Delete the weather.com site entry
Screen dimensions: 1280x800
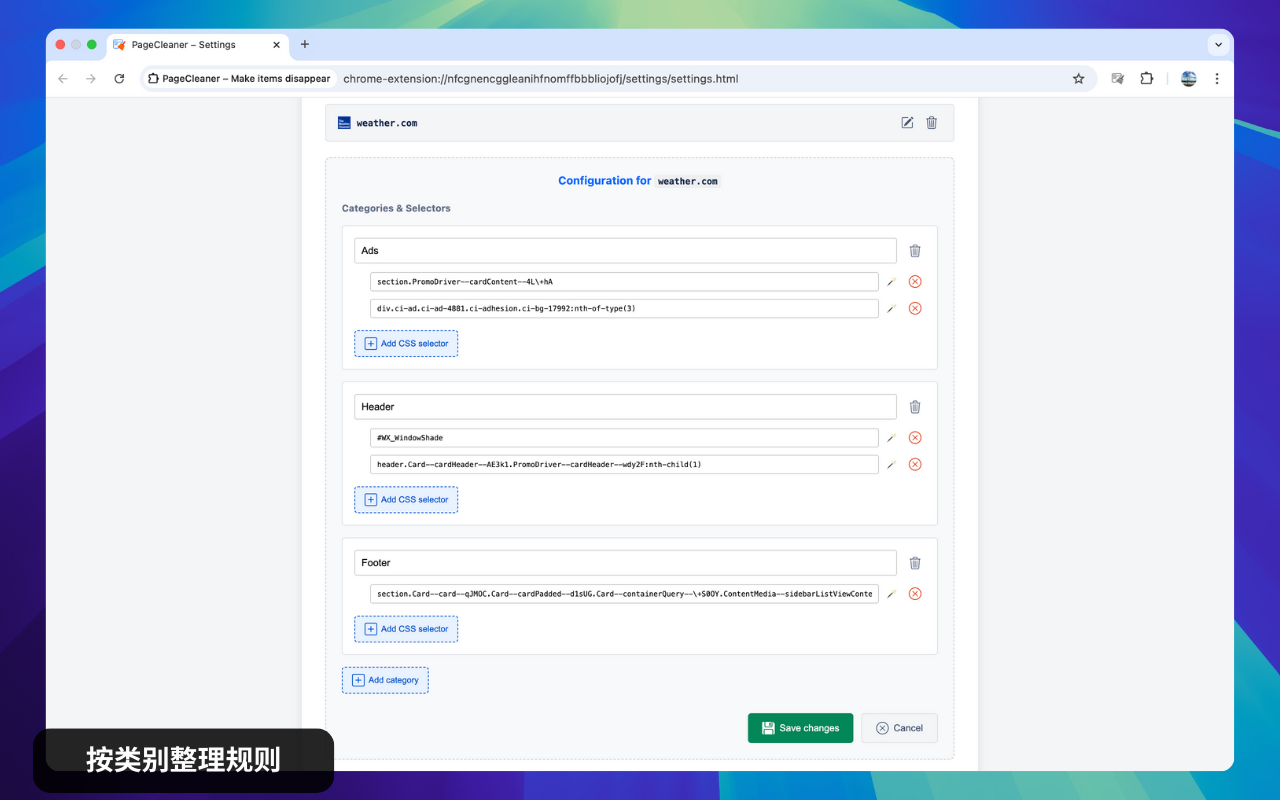coord(931,122)
